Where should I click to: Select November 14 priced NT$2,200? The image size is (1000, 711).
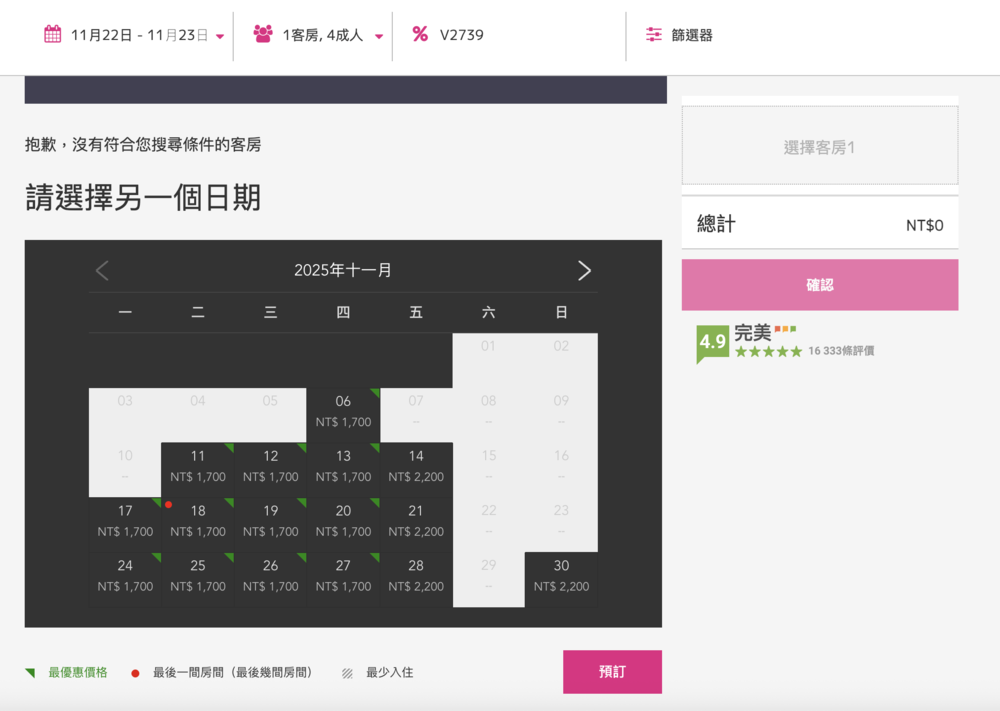tap(416, 466)
